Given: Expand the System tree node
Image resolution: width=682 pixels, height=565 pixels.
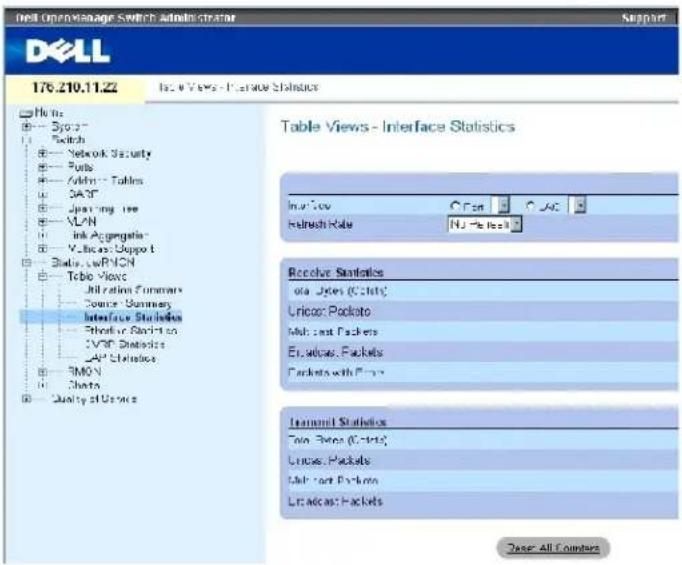Looking at the screenshot, I should pyautogui.click(x=27, y=127).
